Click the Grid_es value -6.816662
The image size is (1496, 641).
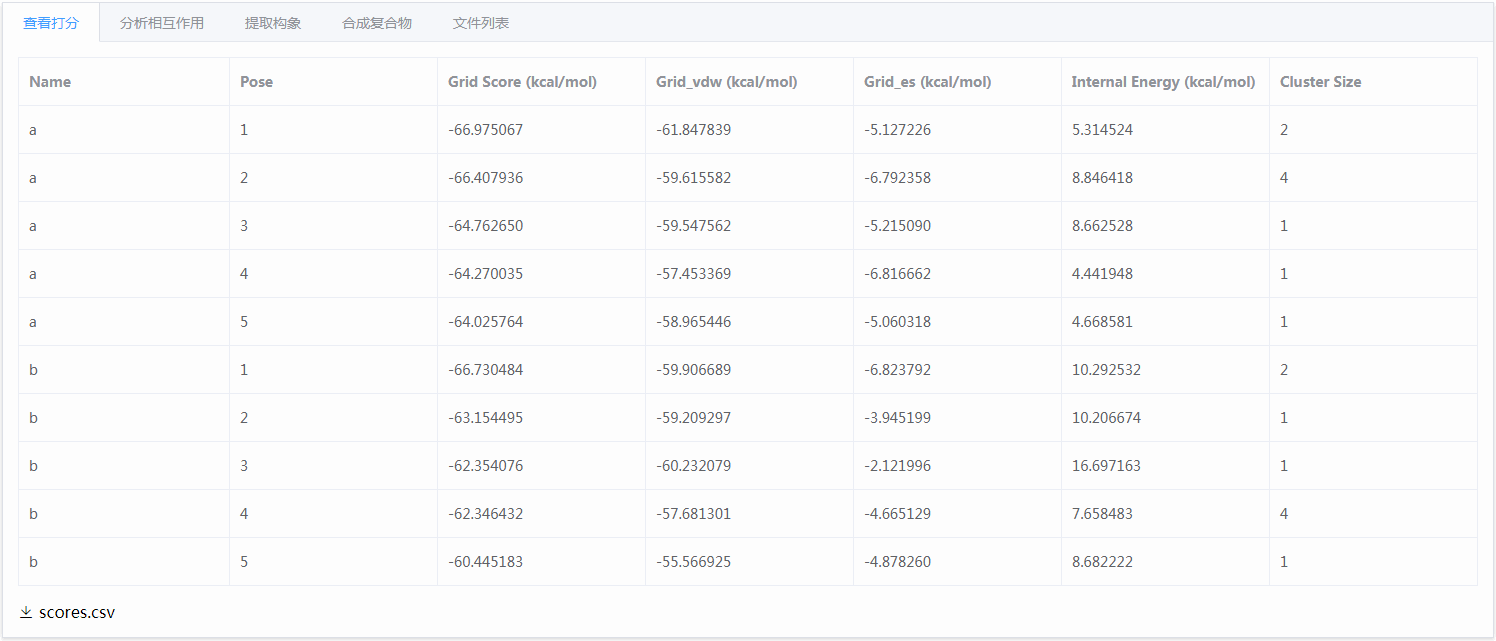click(x=897, y=274)
